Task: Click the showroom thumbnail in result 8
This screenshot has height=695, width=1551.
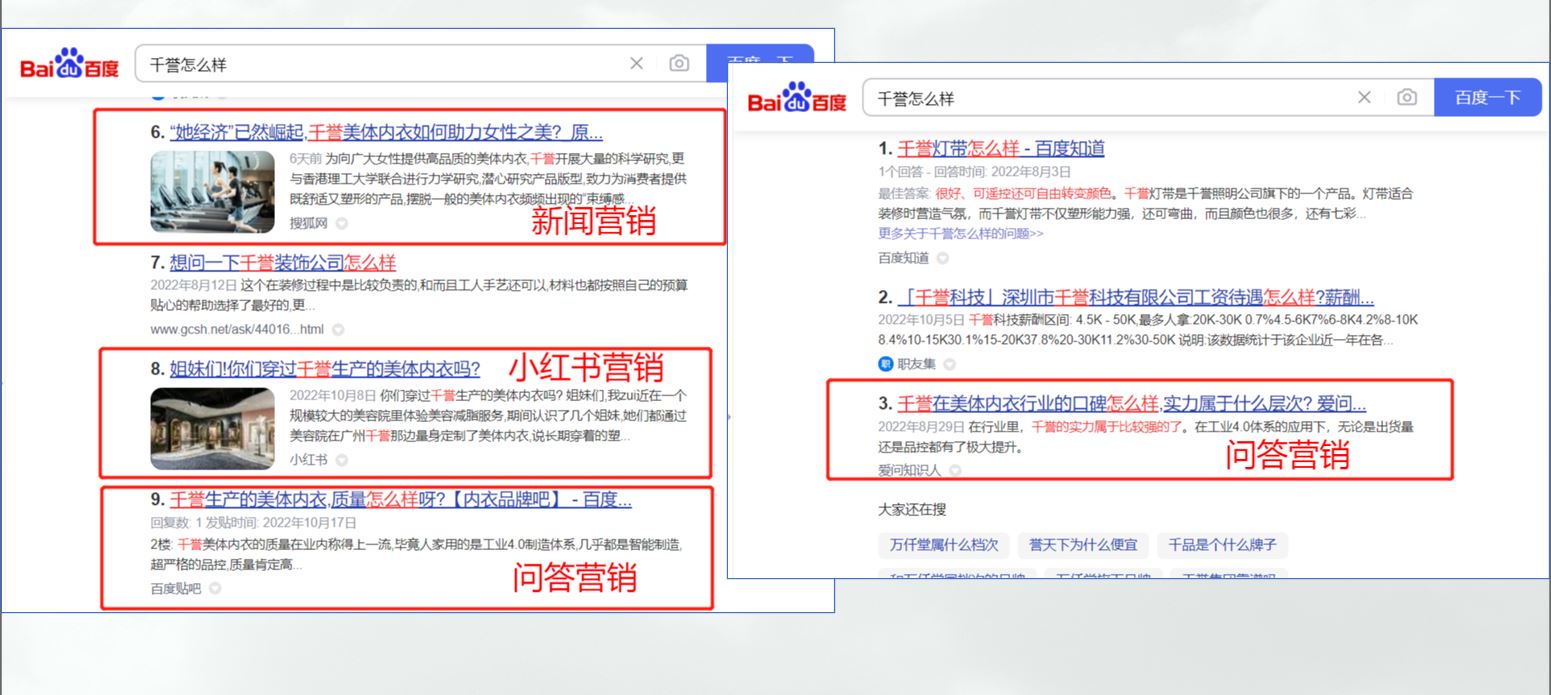Action: point(212,428)
